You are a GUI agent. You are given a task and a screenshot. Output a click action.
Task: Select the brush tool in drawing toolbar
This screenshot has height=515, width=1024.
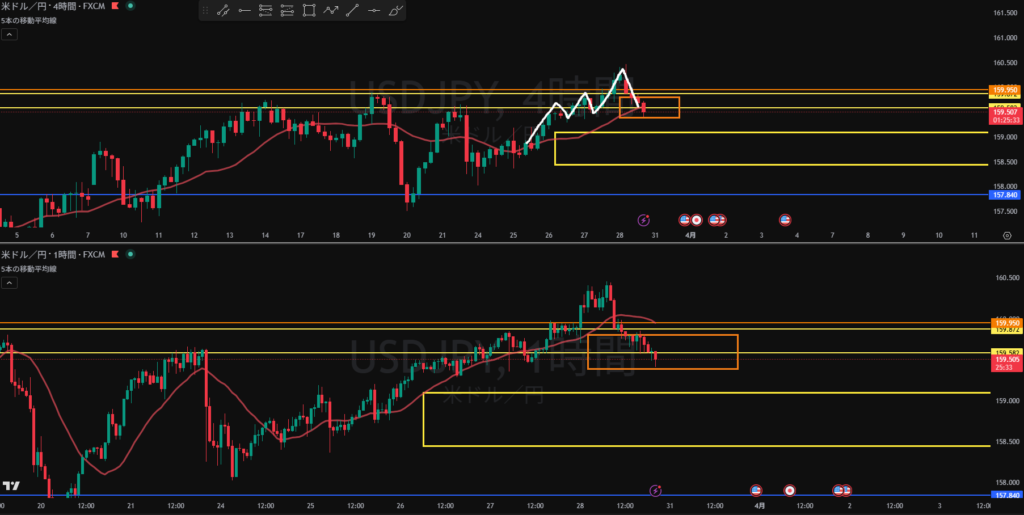point(396,12)
